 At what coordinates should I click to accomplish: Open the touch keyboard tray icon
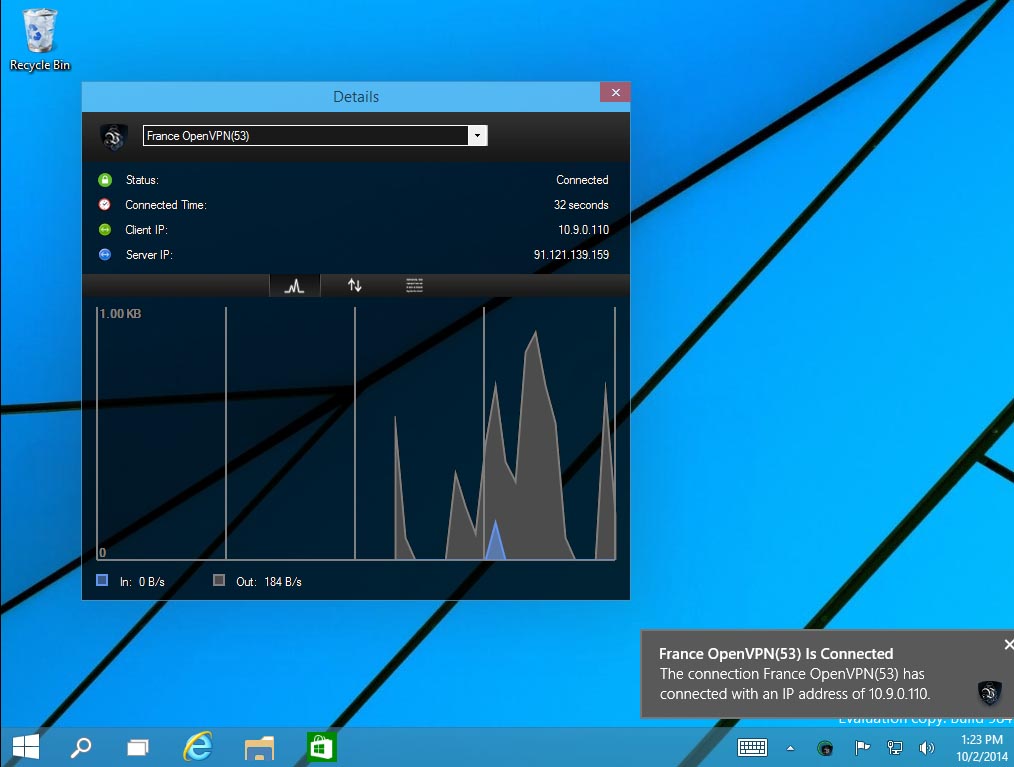click(752, 748)
